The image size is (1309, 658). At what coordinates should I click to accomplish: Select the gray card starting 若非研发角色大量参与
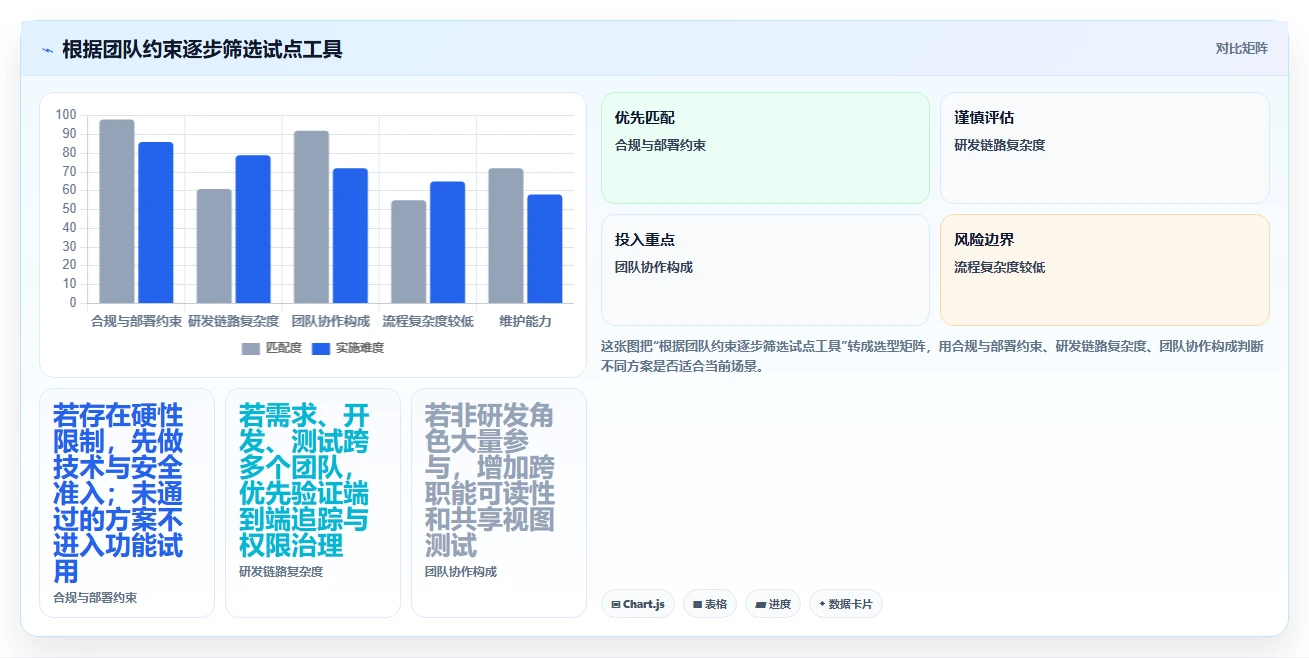coord(499,503)
